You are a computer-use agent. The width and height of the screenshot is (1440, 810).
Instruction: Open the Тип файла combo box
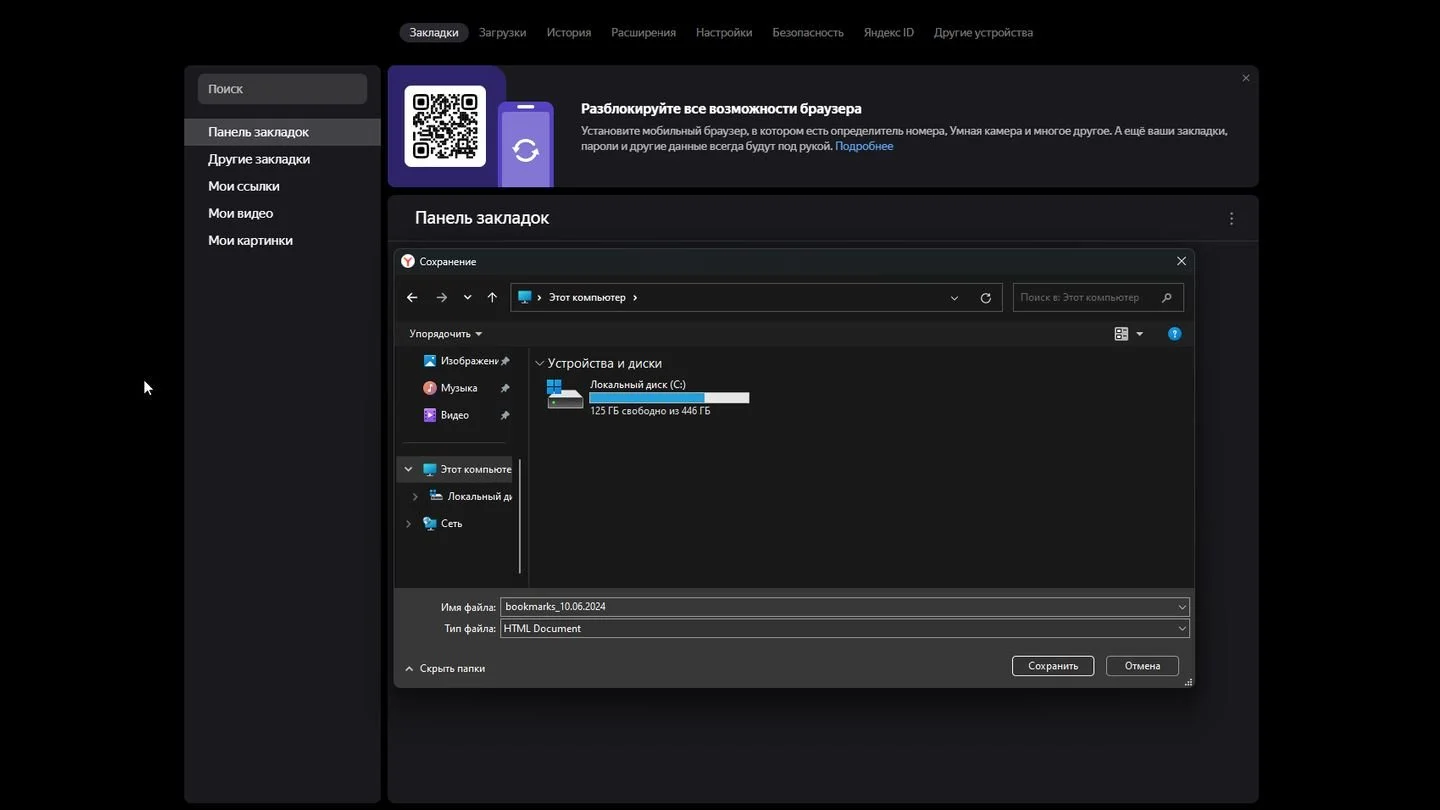pos(845,628)
